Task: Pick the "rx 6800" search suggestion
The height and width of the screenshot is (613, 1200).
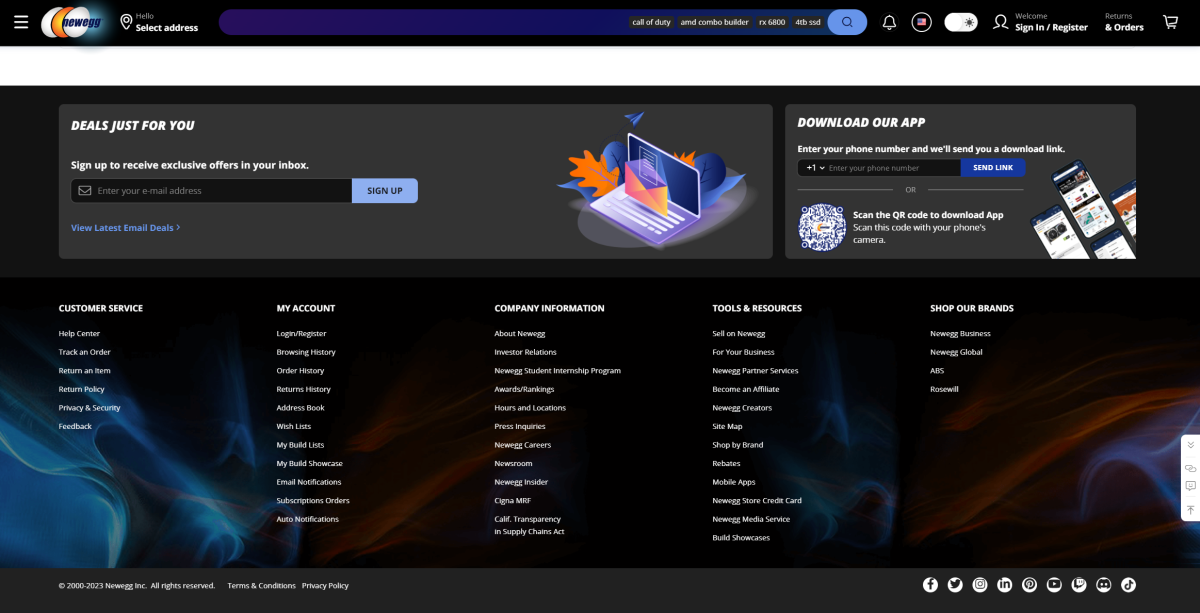Action: click(x=772, y=22)
